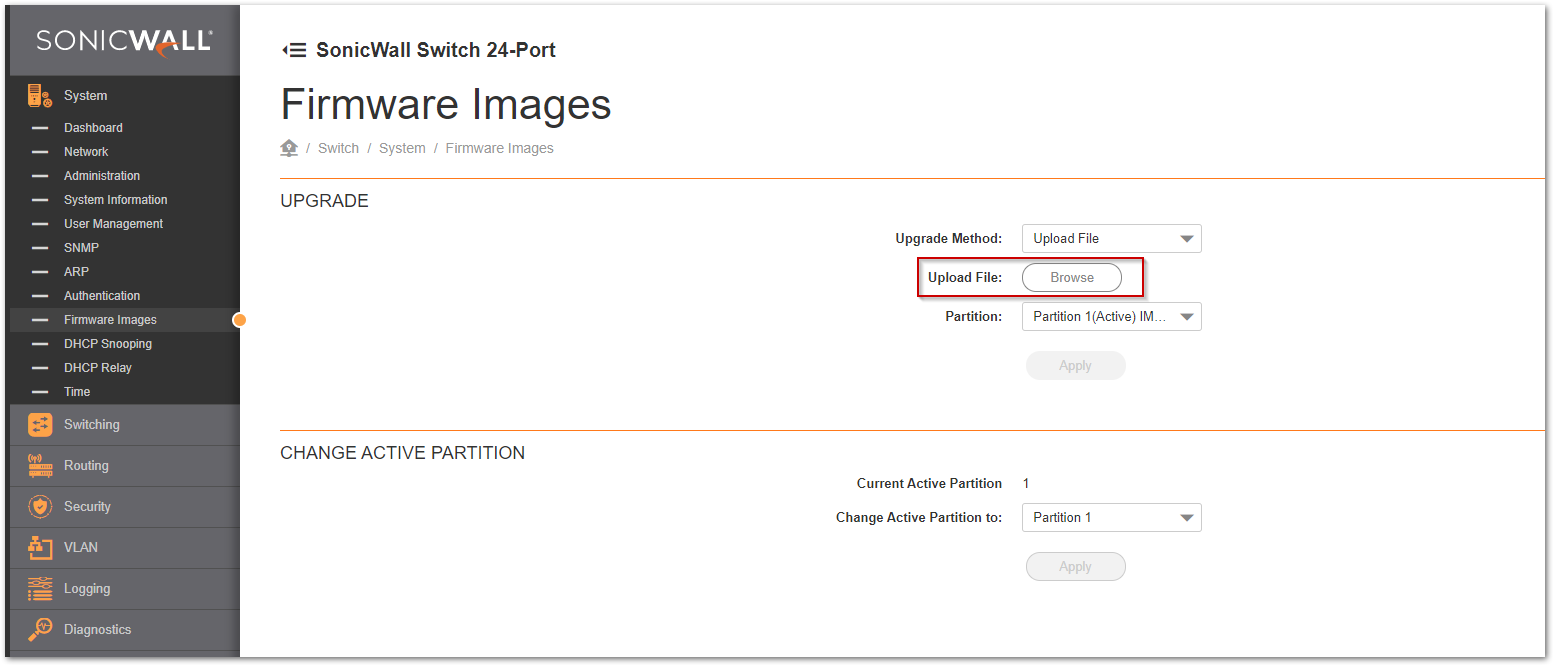This screenshot has height=666, width=1554.
Task: Click the VLAN section icon
Action: (x=39, y=548)
